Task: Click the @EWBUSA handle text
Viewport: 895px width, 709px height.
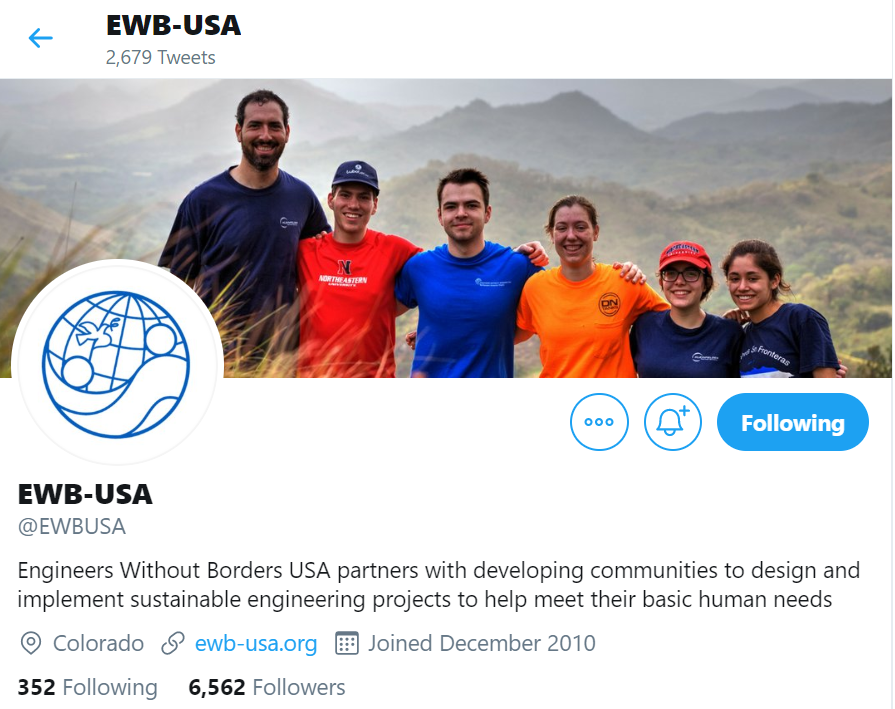Action: [x=71, y=526]
